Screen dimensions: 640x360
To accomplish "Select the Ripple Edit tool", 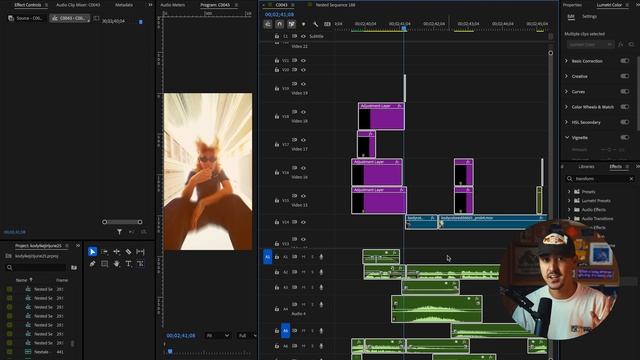I will tap(116, 252).
